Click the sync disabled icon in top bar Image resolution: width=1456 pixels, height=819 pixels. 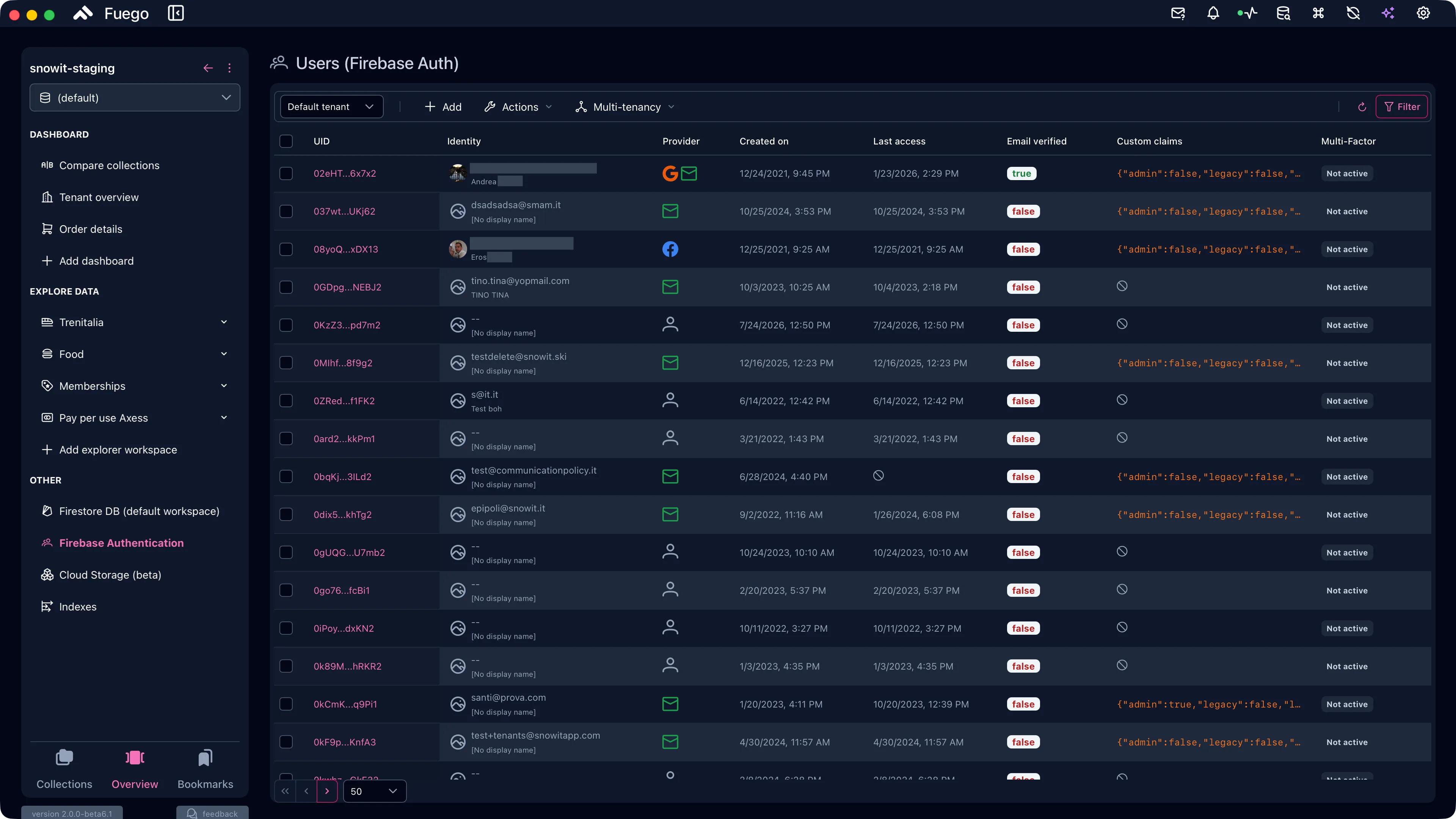[x=1353, y=13]
